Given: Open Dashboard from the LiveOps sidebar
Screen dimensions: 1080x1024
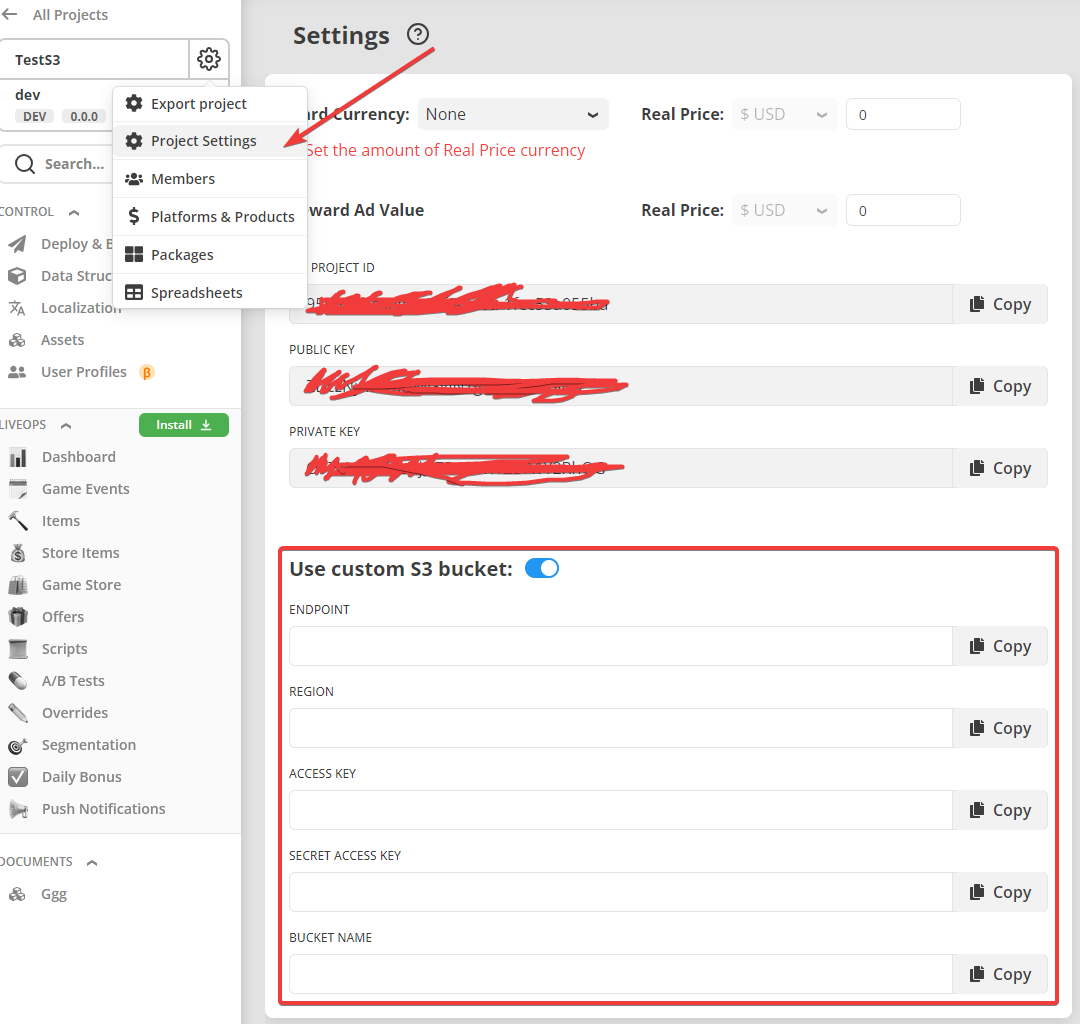Looking at the screenshot, I should click(78, 457).
